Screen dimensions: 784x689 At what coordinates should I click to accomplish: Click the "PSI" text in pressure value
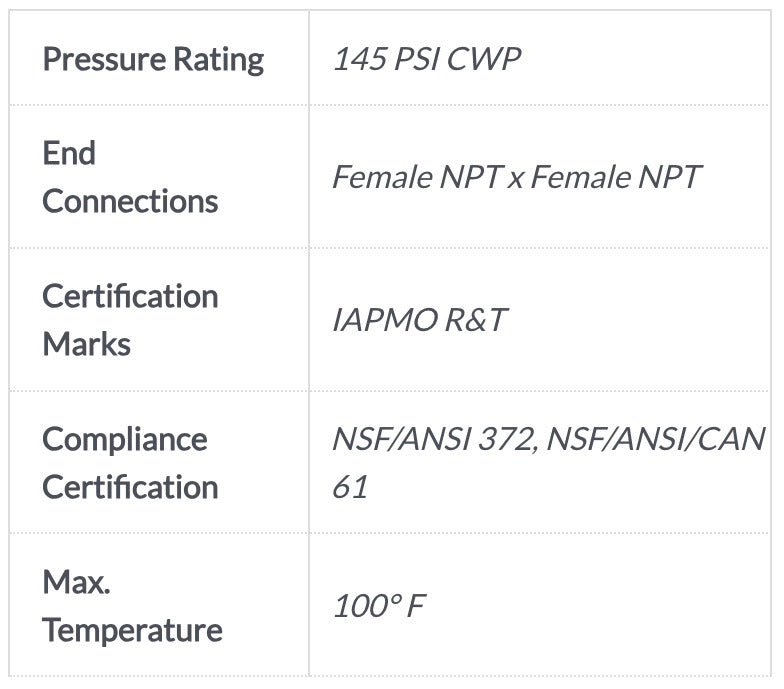(x=418, y=59)
